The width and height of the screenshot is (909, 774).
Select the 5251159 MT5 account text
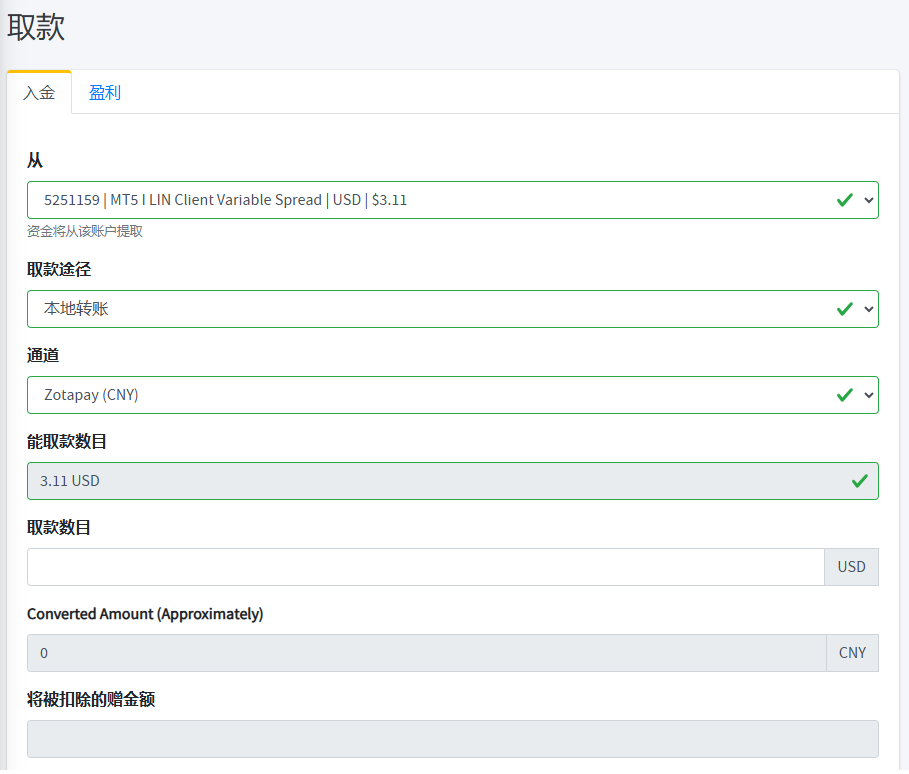[x=226, y=201]
